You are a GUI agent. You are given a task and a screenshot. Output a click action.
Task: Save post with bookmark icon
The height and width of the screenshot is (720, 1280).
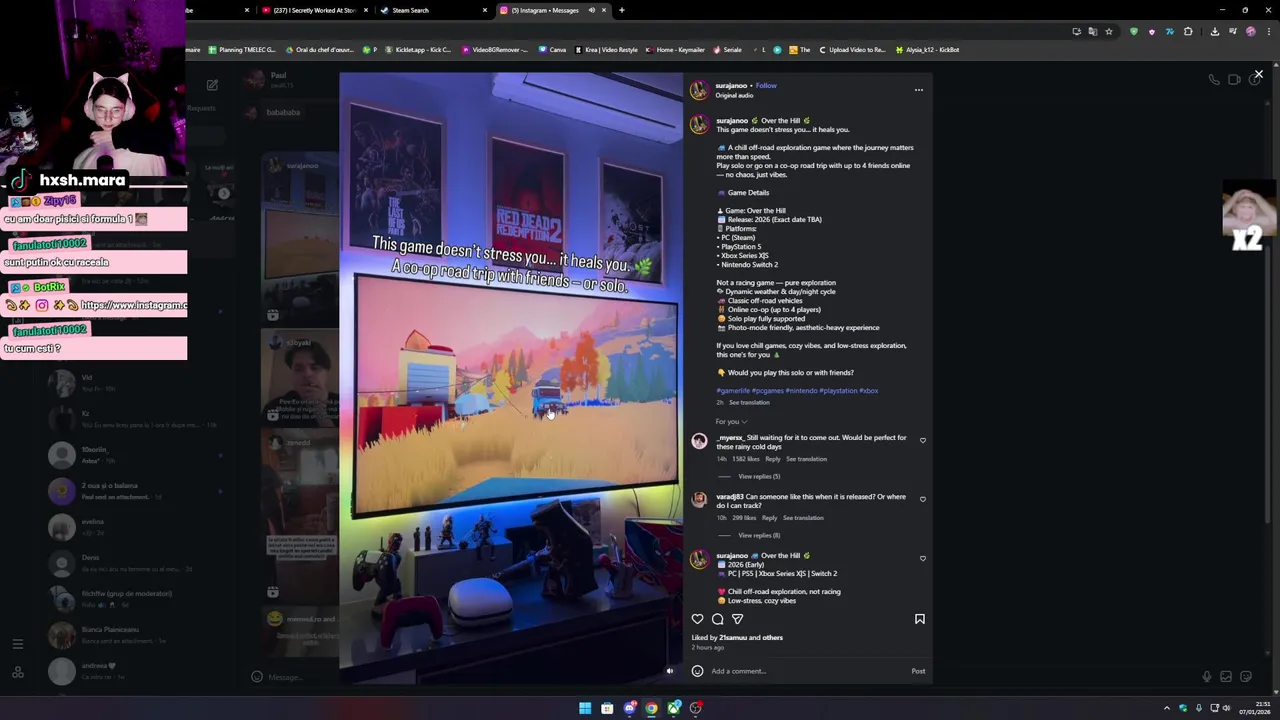tap(920, 619)
